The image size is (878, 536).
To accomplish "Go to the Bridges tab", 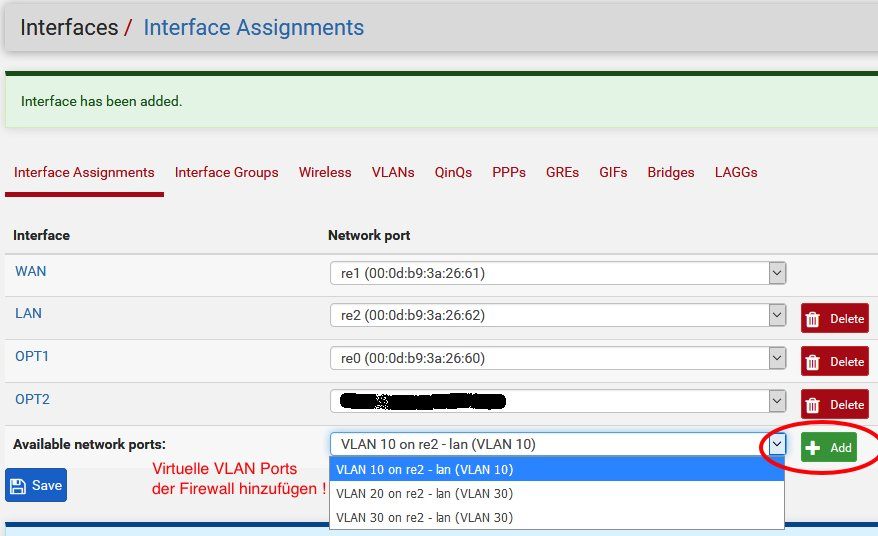I will 671,173.
